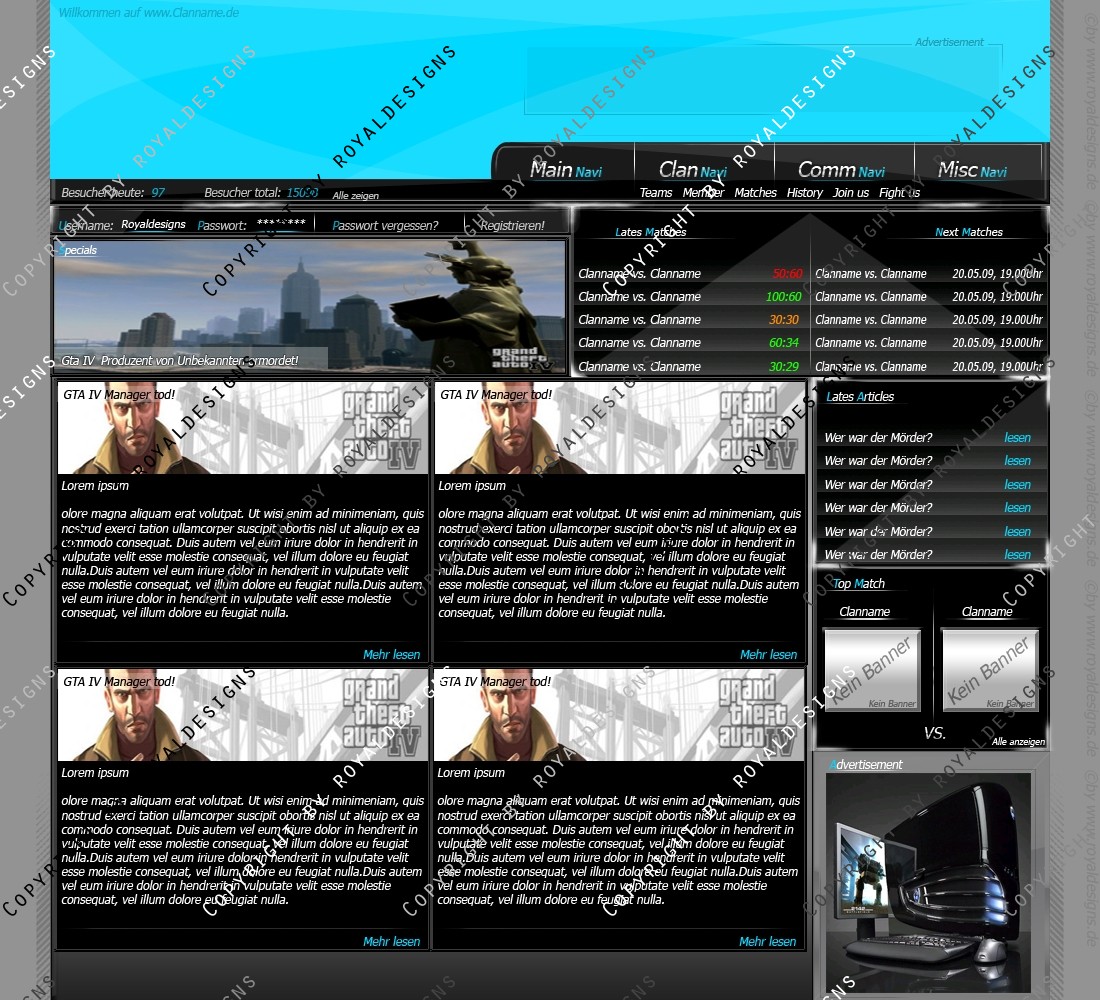Click the Username input field
Image resolution: width=1100 pixels, height=1000 pixels.
[153, 225]
